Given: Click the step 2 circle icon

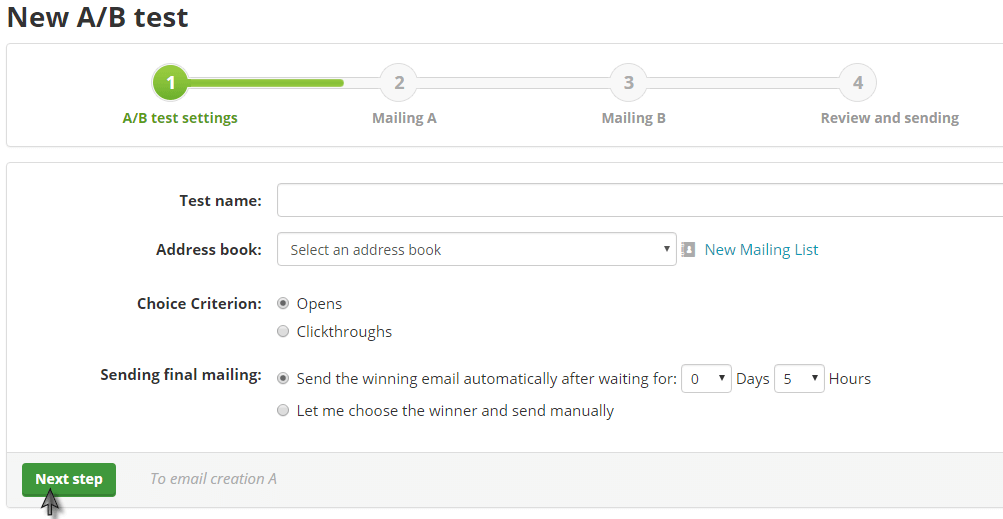Looking at the screenshot, I should [399, 83].
